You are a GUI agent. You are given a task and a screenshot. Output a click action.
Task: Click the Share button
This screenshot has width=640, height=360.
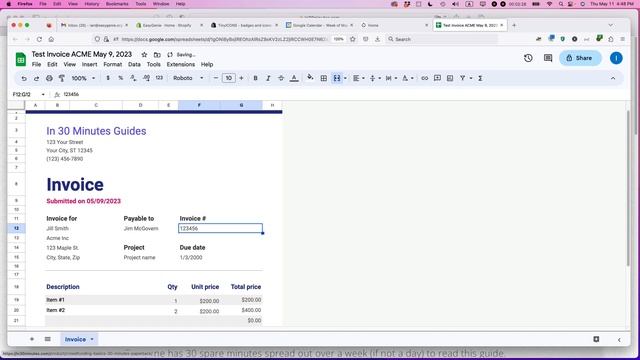click(580, 58)
